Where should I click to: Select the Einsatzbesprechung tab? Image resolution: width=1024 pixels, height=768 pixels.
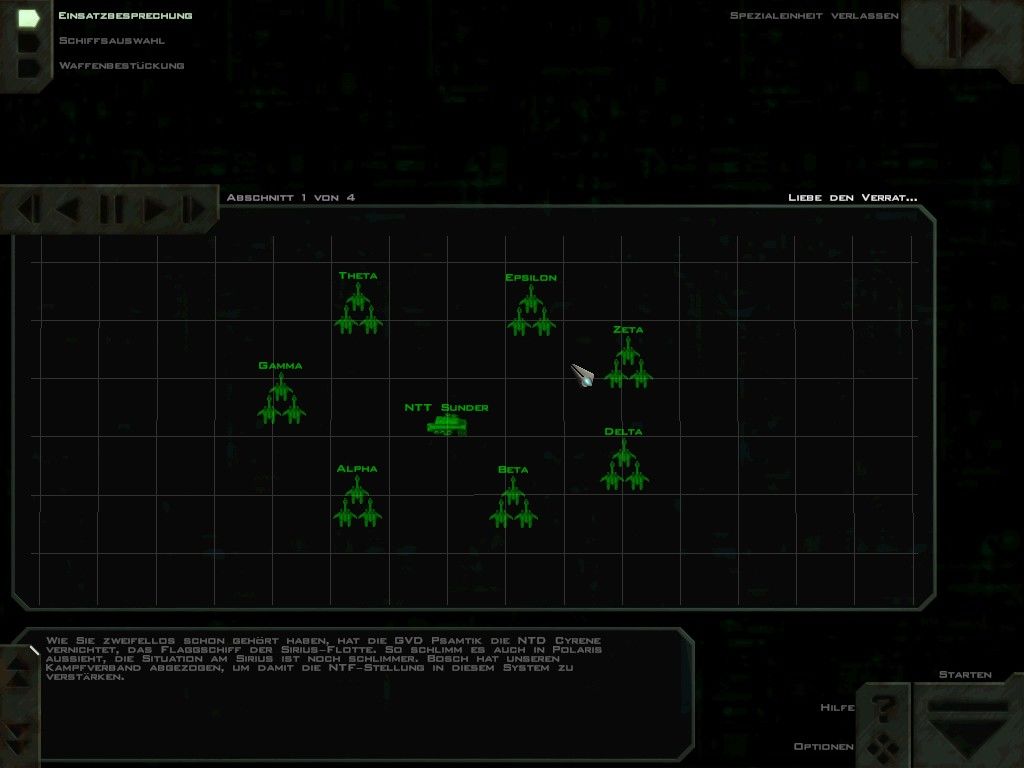click(125, 16)
